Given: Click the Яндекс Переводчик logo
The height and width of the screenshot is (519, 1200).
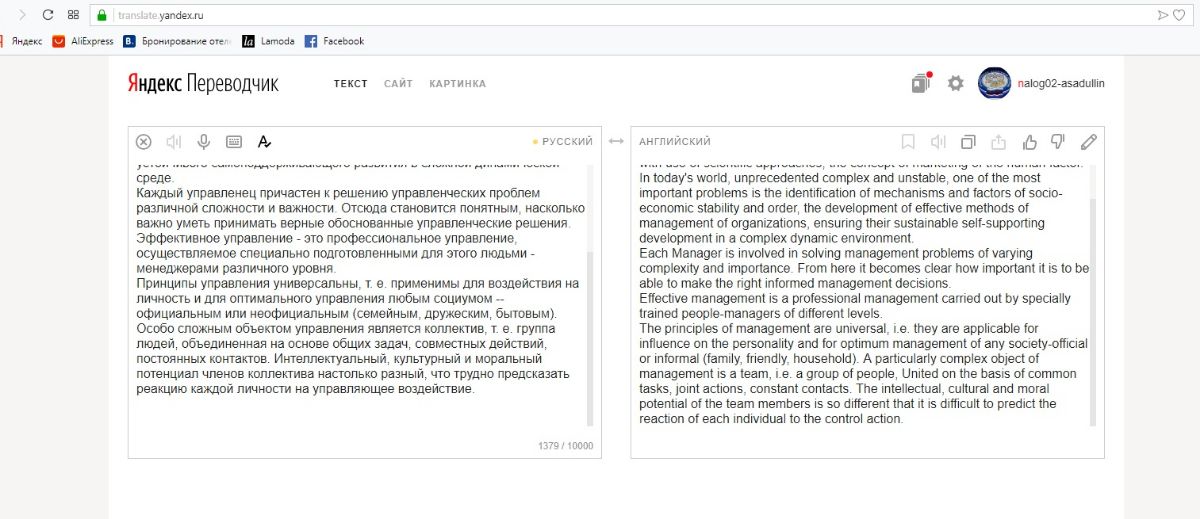Looking at the screenshot, I should click(203, 84).
